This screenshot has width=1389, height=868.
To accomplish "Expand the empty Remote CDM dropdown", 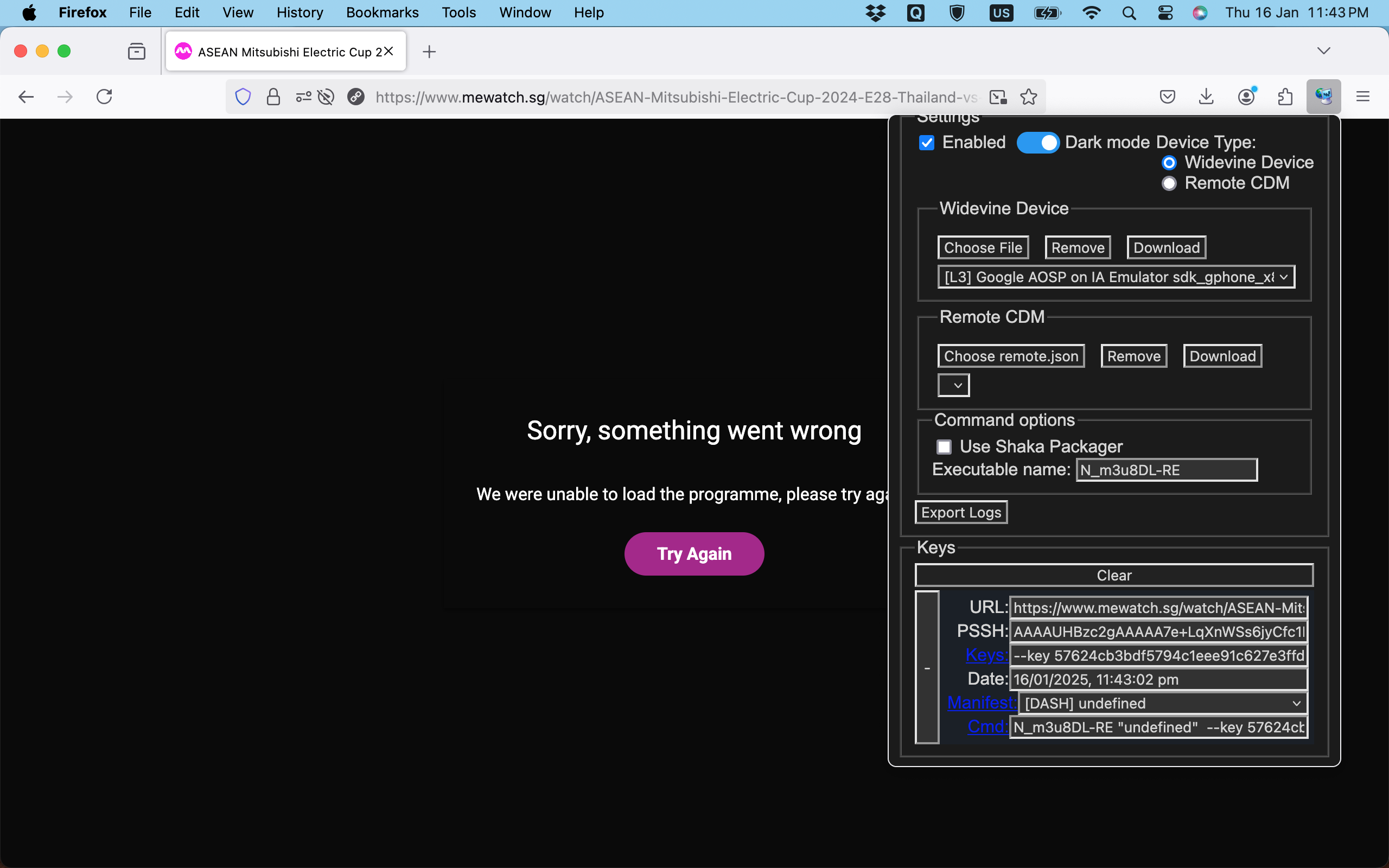I will coord(953,385).
